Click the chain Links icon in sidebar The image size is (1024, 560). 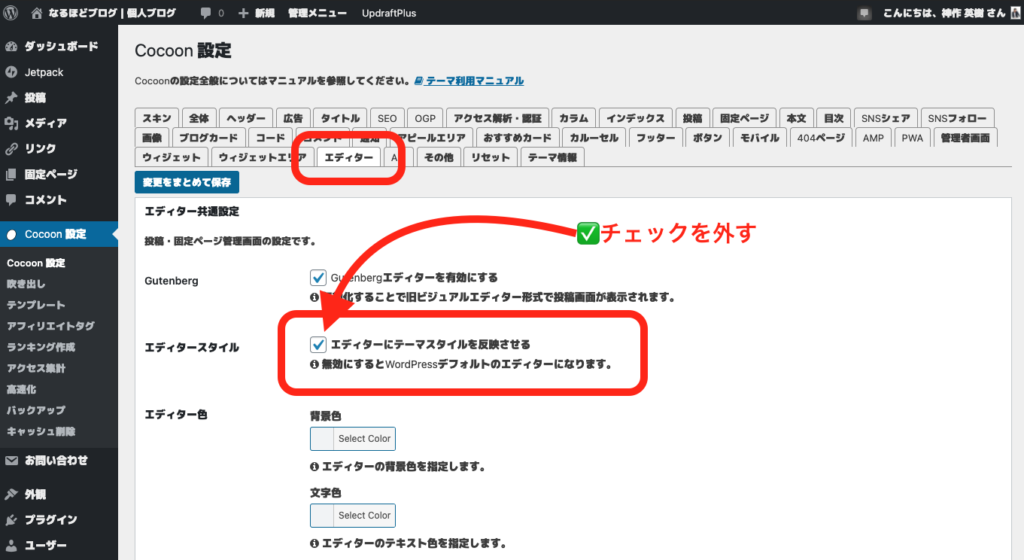coord(11,149)
